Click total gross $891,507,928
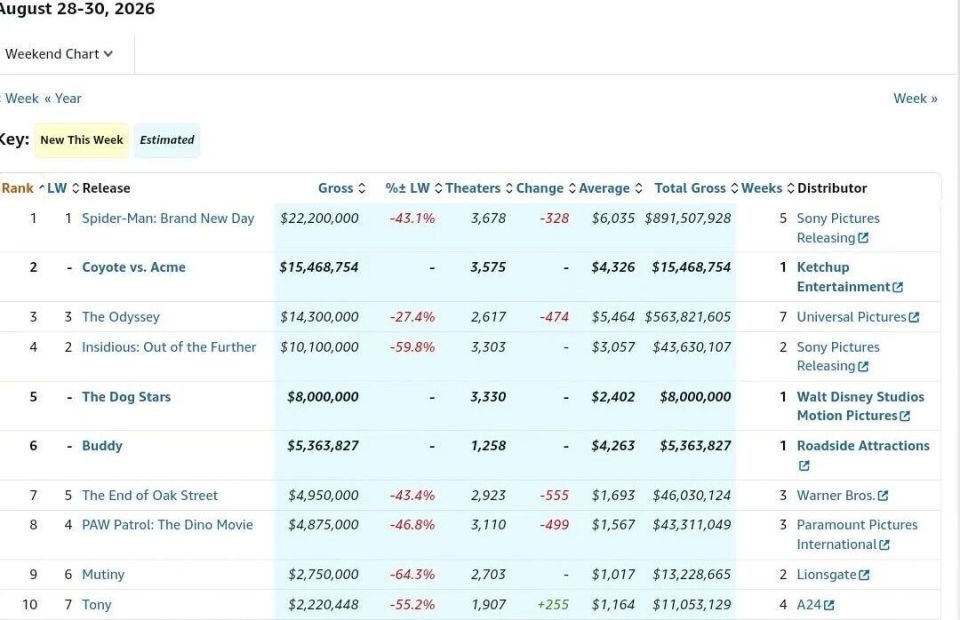 688,218
